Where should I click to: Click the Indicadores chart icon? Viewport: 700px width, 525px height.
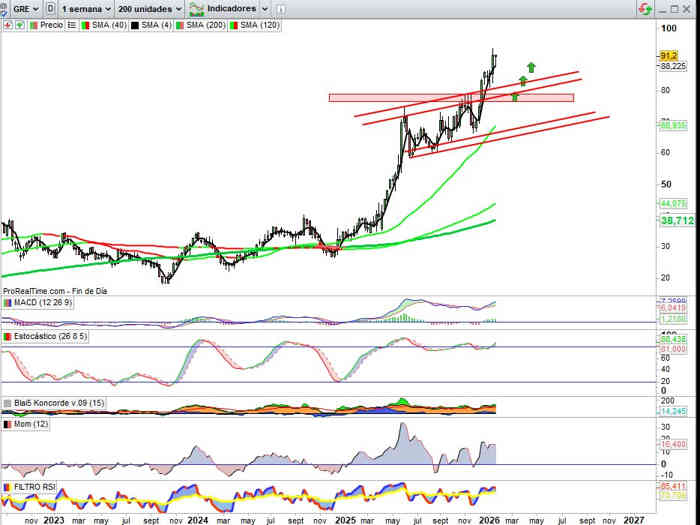(195, 8)
